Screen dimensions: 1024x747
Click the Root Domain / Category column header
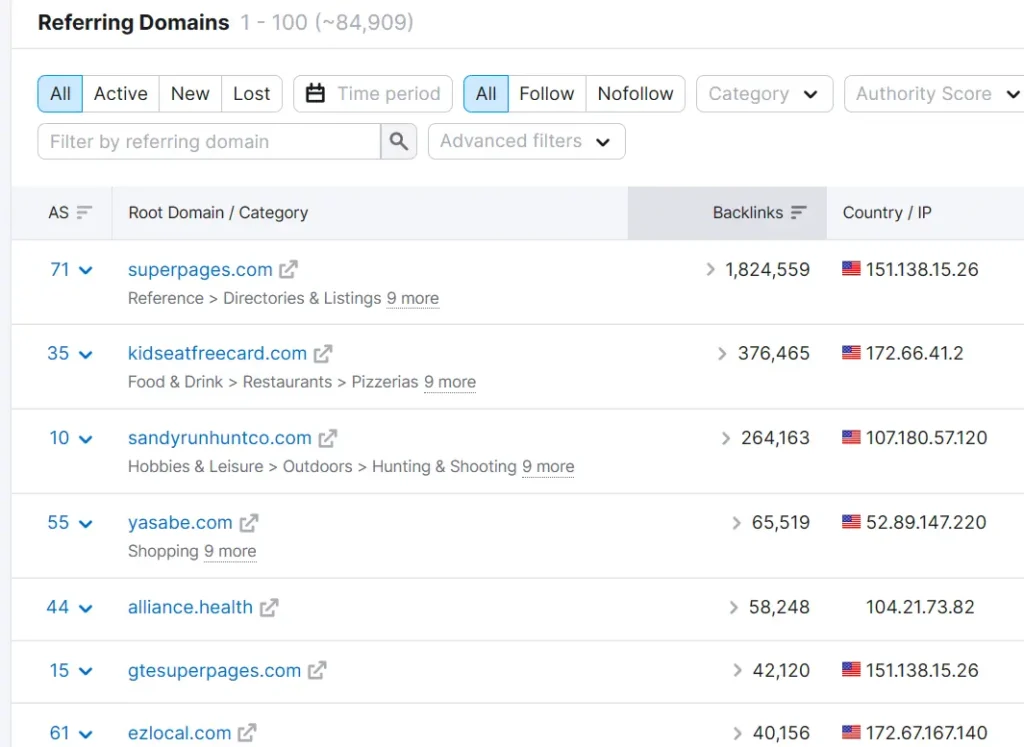click(x=218, y=212)
